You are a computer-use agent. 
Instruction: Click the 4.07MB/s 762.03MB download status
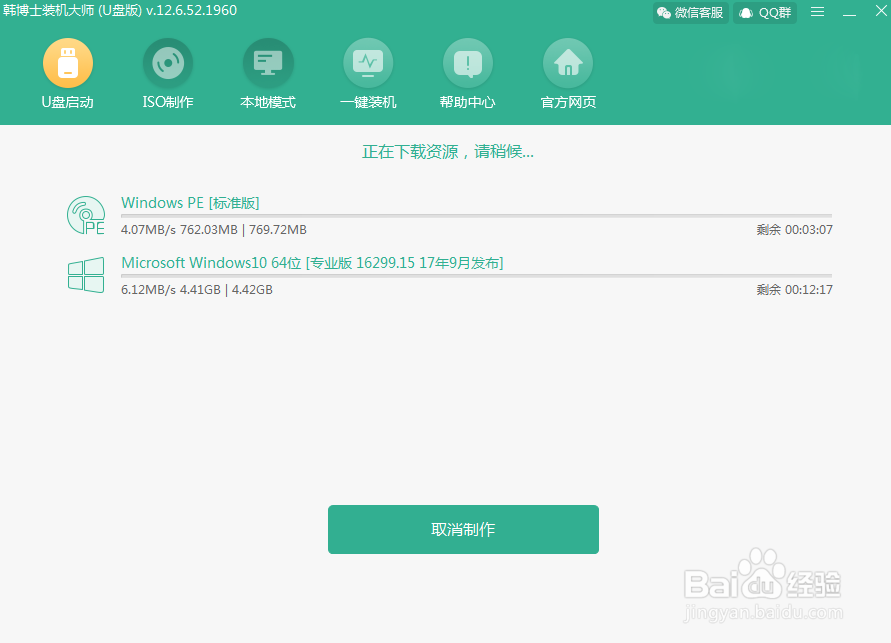tap(214, 229)
